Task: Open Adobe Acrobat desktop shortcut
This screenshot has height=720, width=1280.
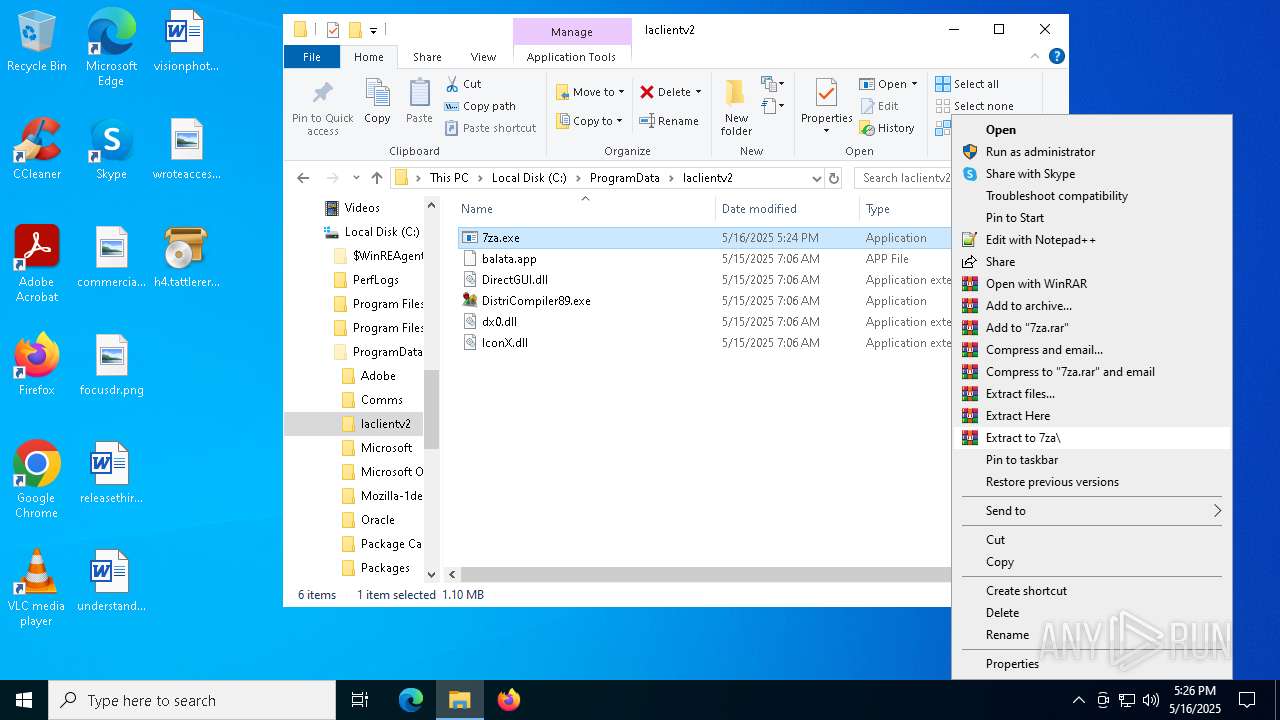Action: 37,264
